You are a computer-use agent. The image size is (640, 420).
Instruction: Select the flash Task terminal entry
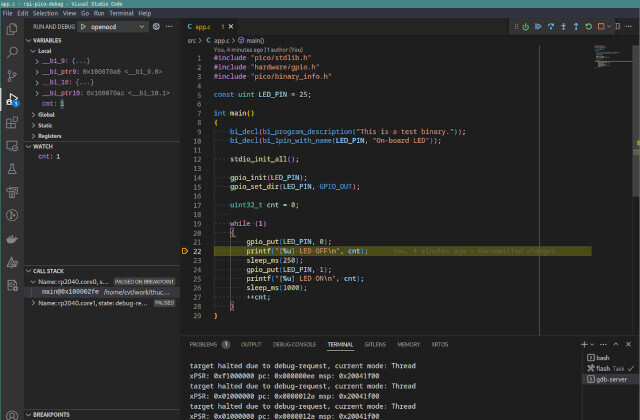[610, 368]
